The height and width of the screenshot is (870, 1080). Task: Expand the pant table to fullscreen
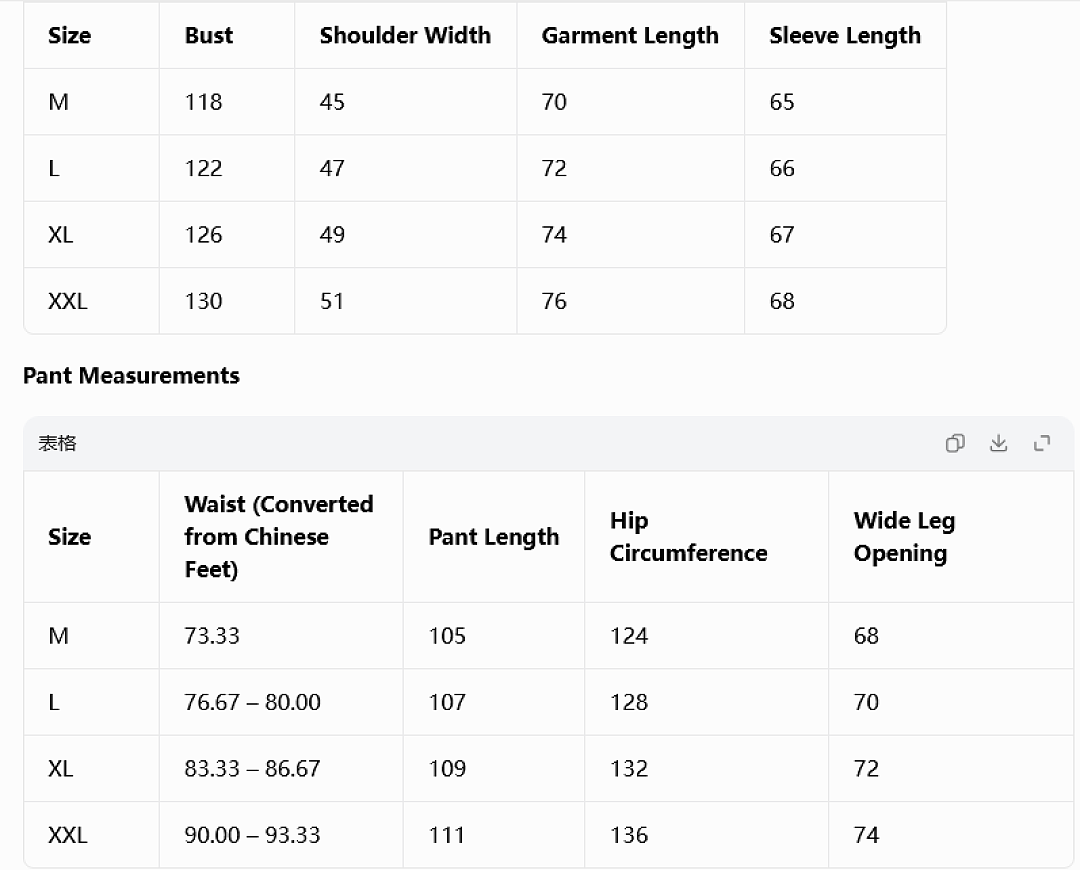1042,443
